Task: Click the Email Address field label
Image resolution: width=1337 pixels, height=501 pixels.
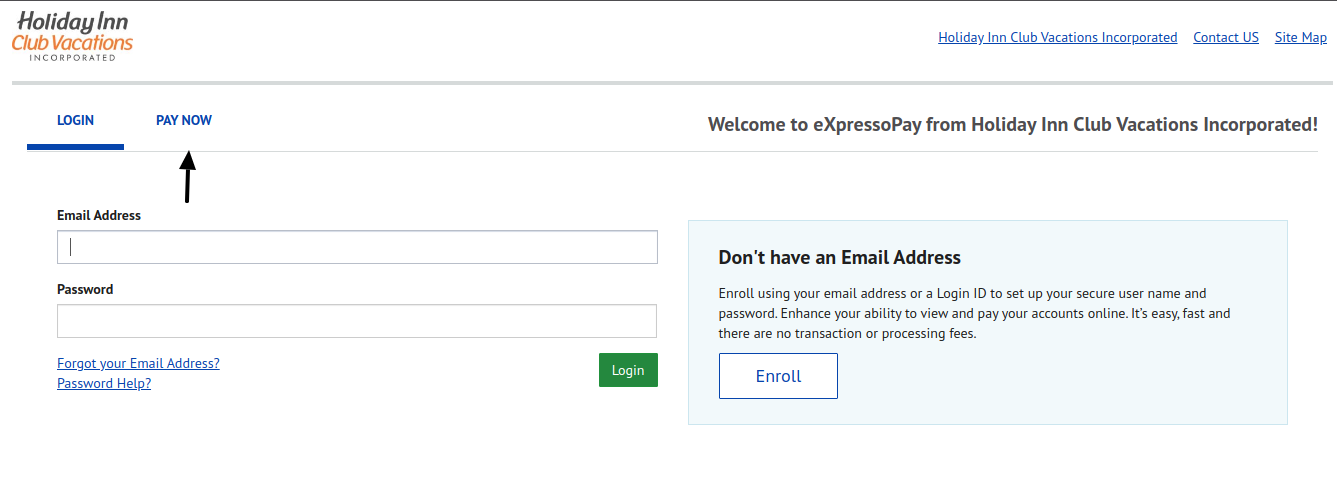Action: 99,215
